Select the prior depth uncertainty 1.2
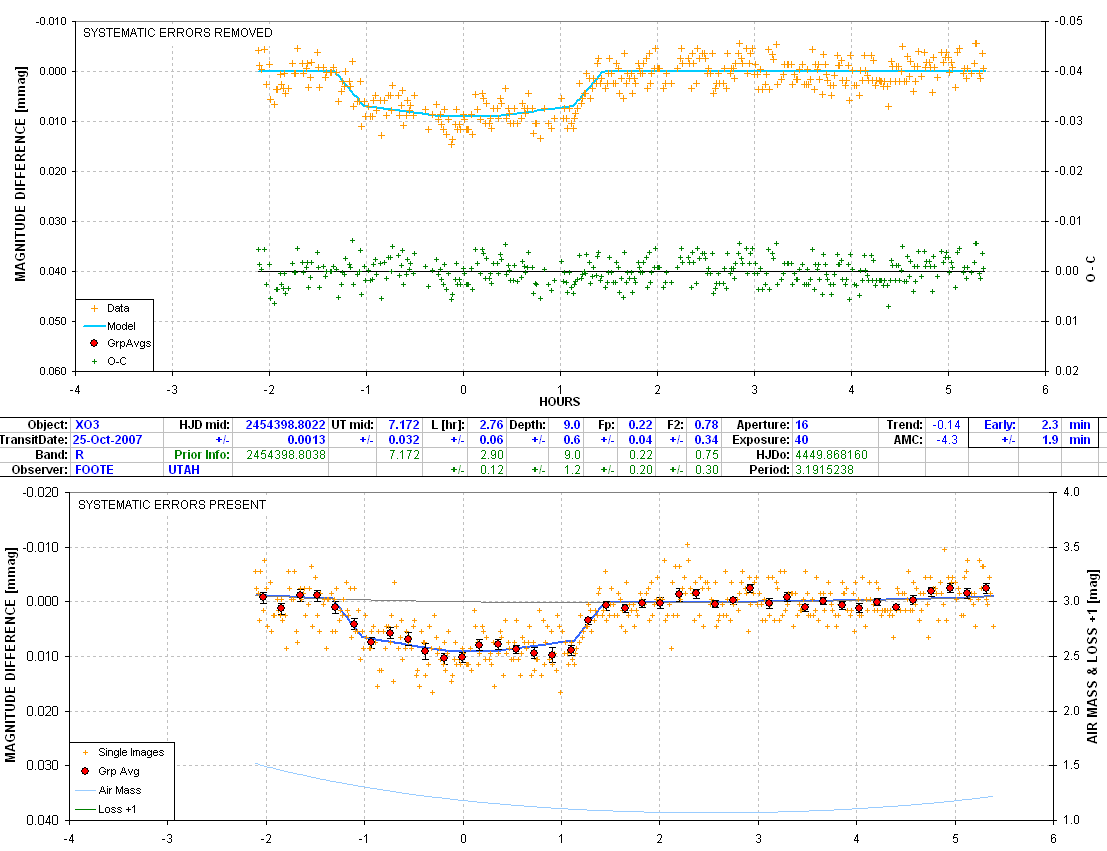Viewport: 1107px width, 851px height. tap(573, 470)
